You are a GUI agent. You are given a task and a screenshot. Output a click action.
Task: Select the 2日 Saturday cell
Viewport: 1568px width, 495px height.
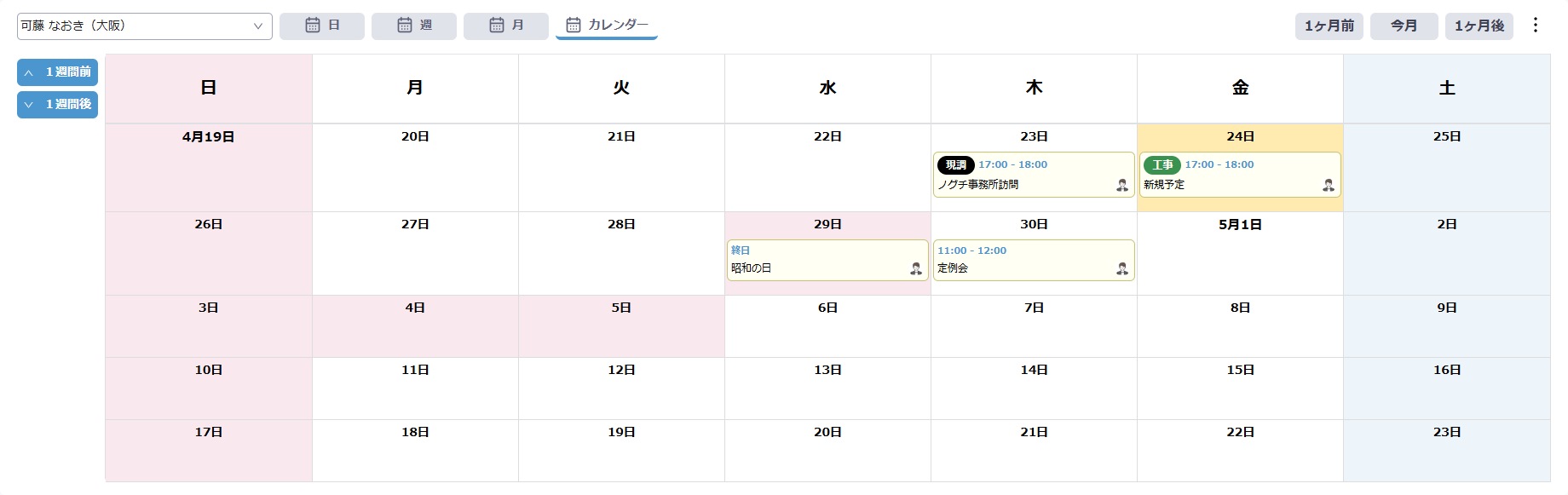[1447, 254]
